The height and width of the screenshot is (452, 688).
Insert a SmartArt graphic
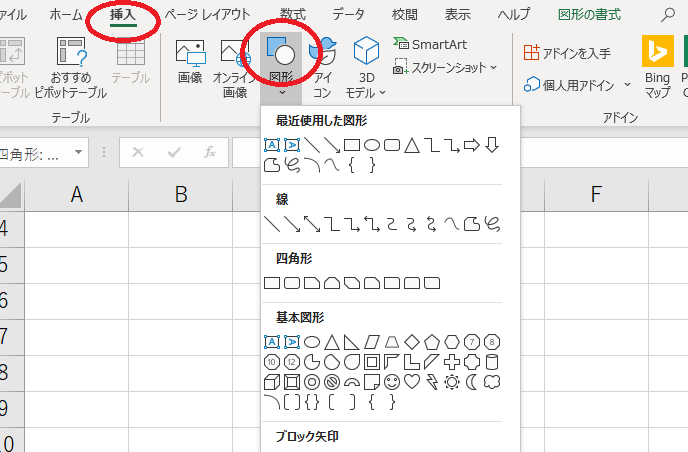point(430,44)
